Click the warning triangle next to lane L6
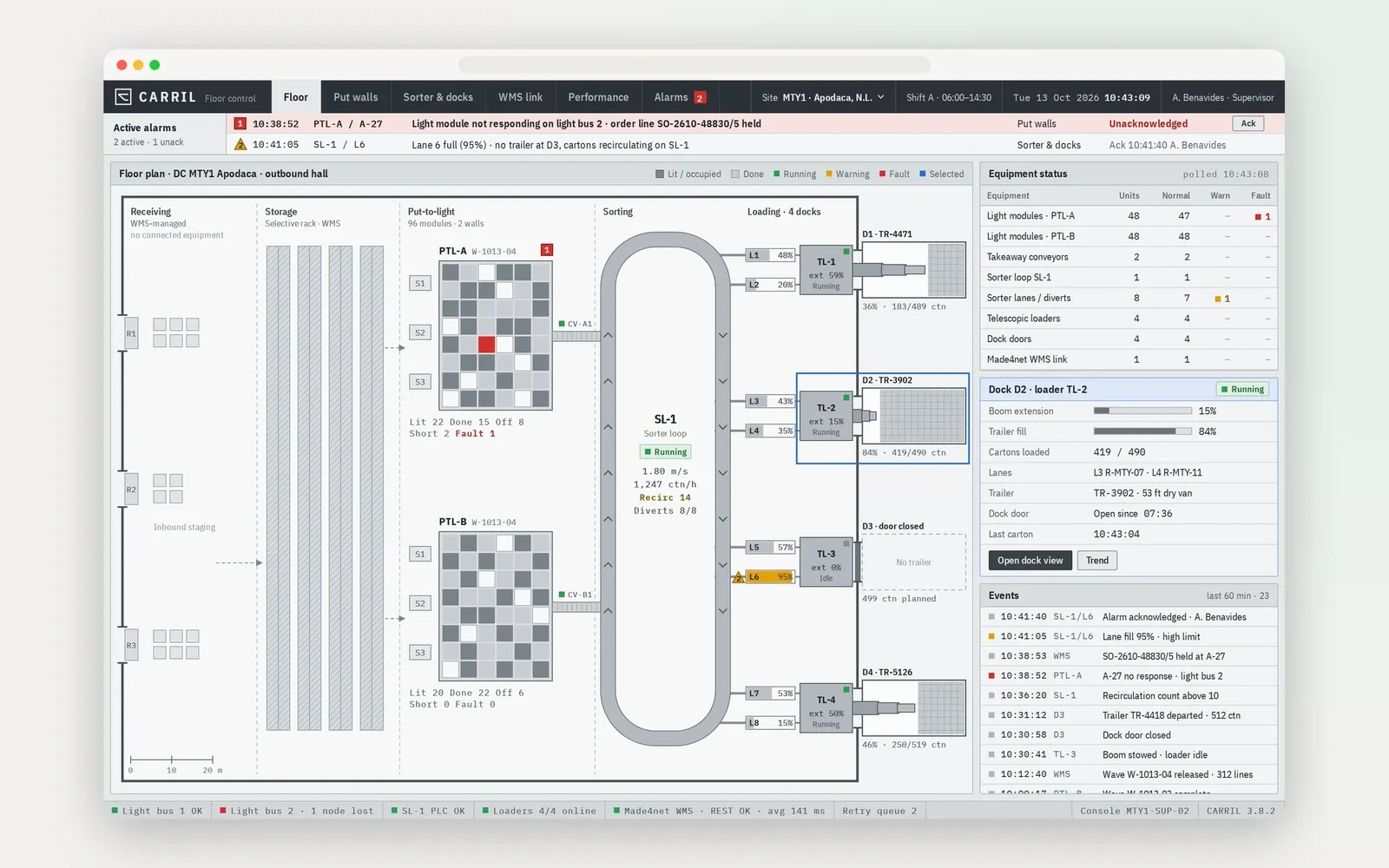 click(x=739, y=577)
